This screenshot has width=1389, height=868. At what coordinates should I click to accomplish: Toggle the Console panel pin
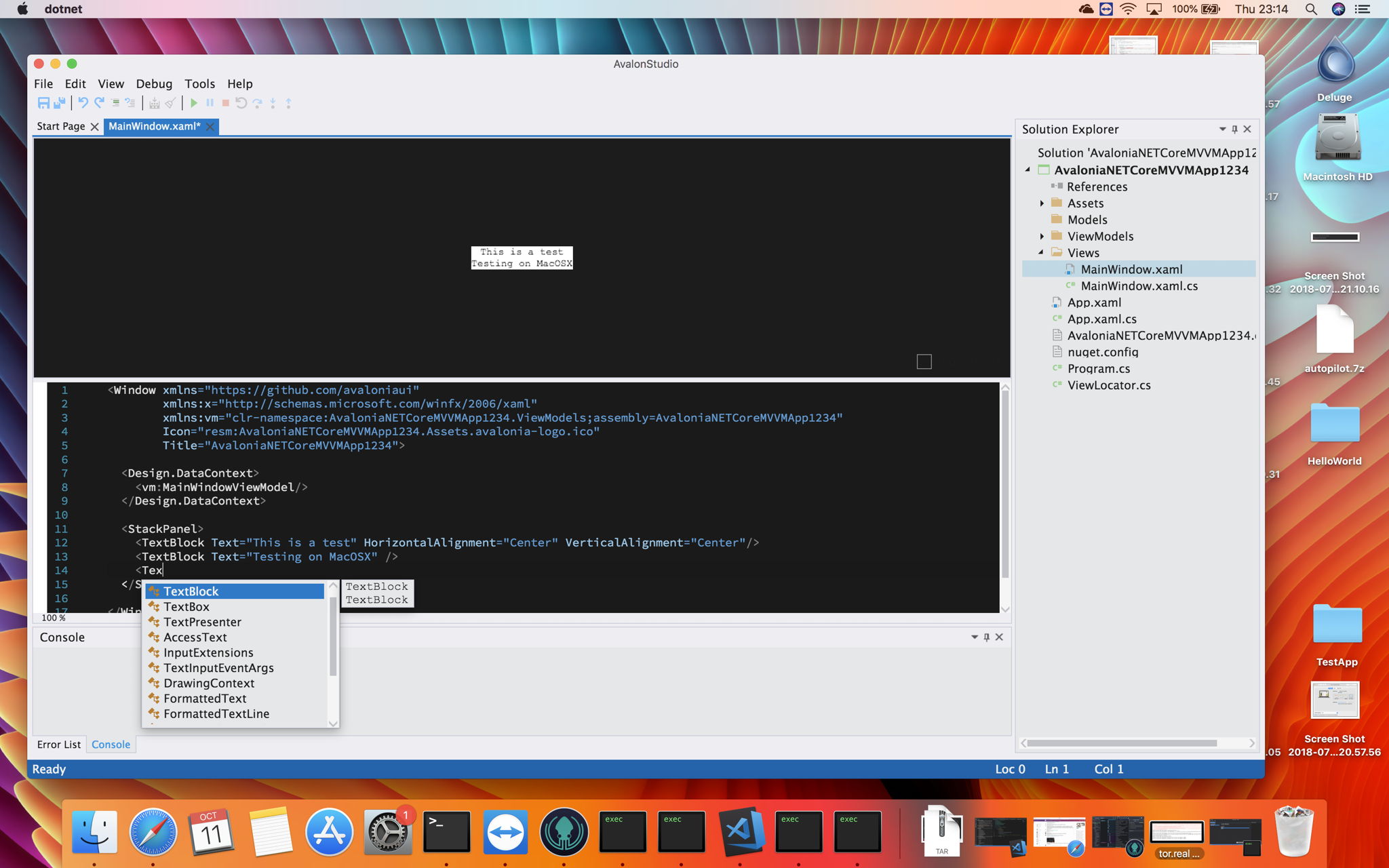987,637
